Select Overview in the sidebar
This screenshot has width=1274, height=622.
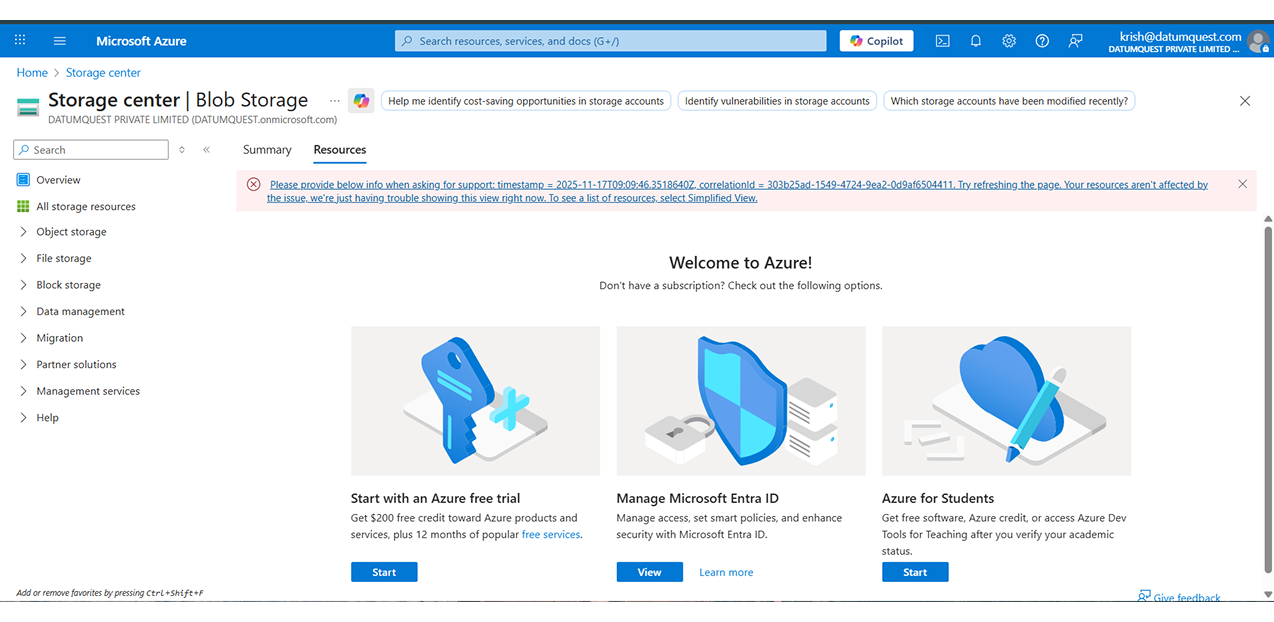point(57,179)
